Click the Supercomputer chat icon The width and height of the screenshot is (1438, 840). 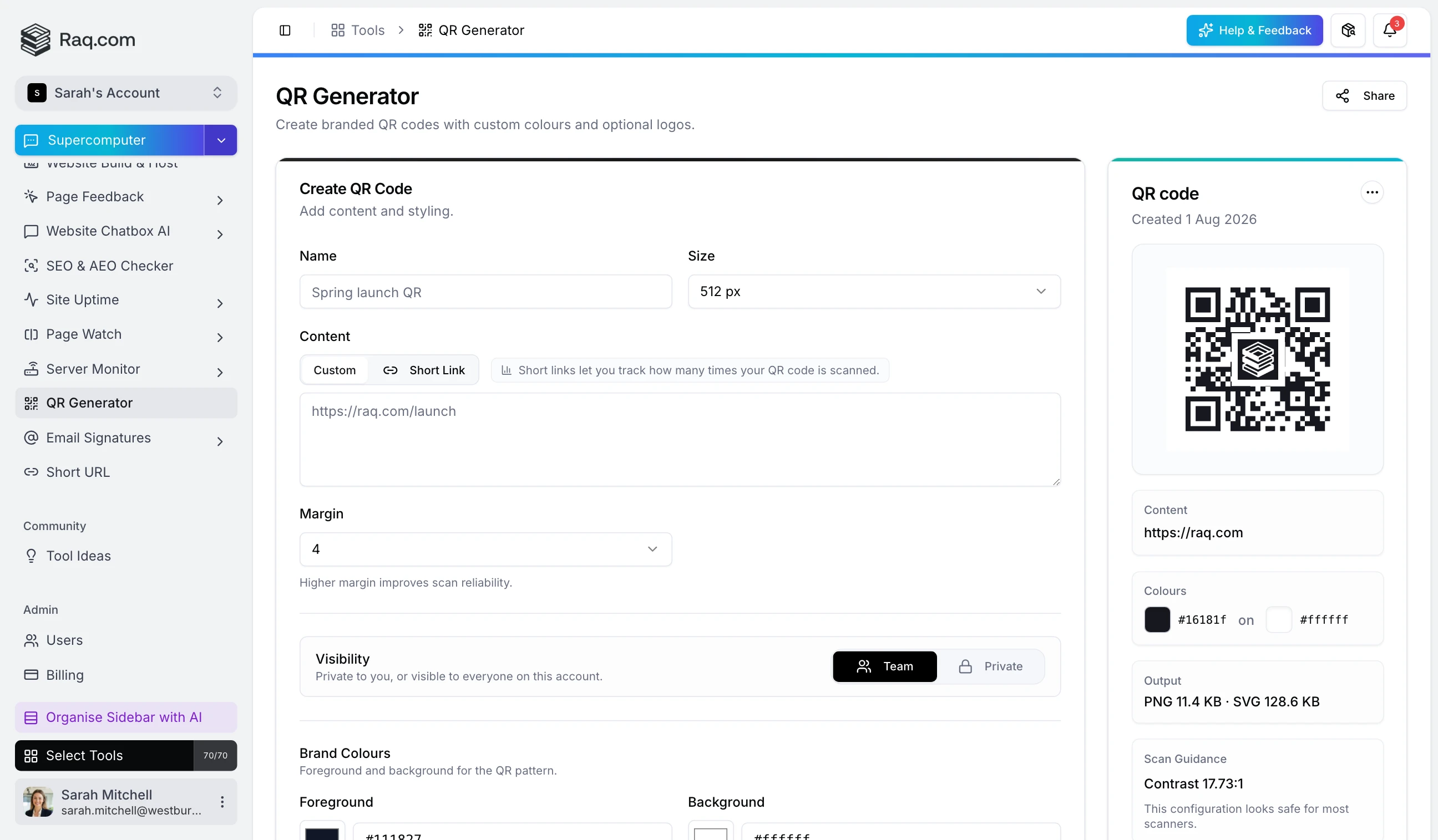(31, 140)
